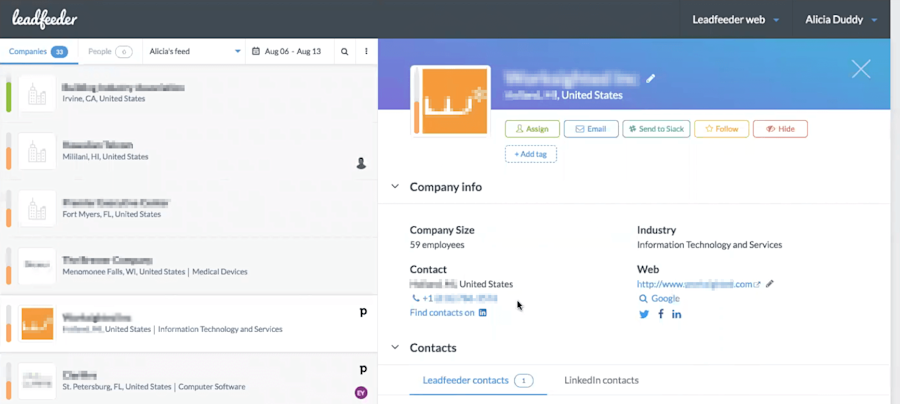Switch to the Companies tab
Viewport: 900px width, 404px height.
(38, 52)
